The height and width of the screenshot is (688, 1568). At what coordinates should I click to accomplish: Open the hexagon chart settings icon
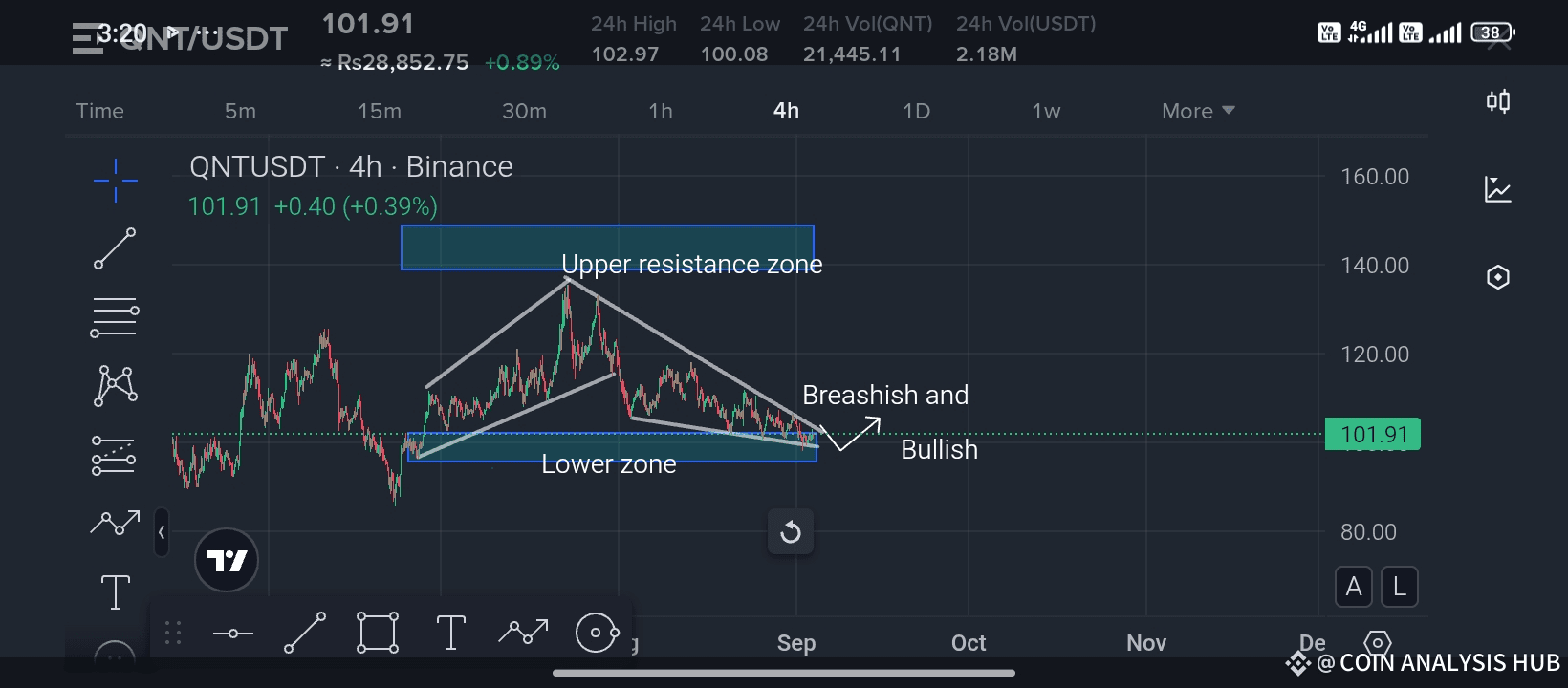point(1498,277)
